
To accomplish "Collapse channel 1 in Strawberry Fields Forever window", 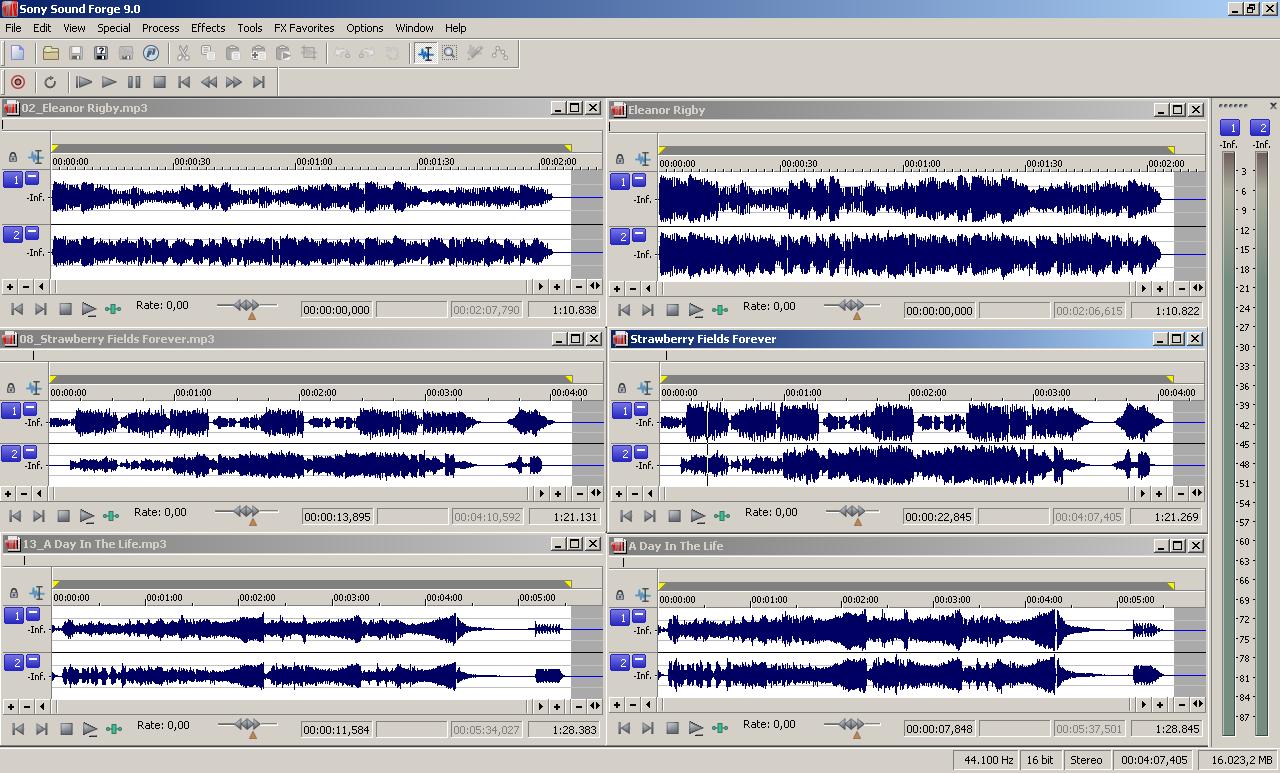I will point(641,409).
